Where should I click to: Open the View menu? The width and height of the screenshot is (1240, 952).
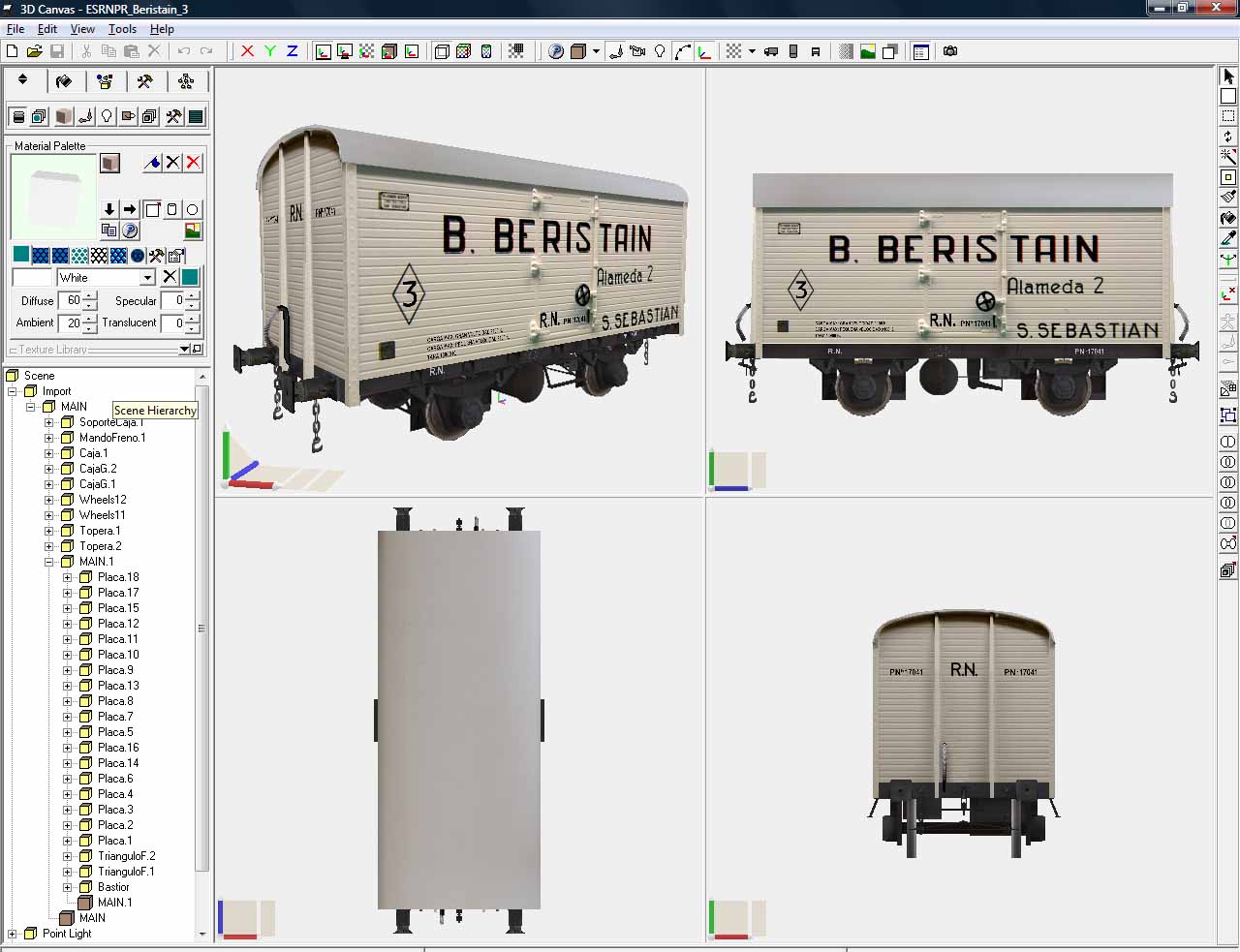pos(82,29)
